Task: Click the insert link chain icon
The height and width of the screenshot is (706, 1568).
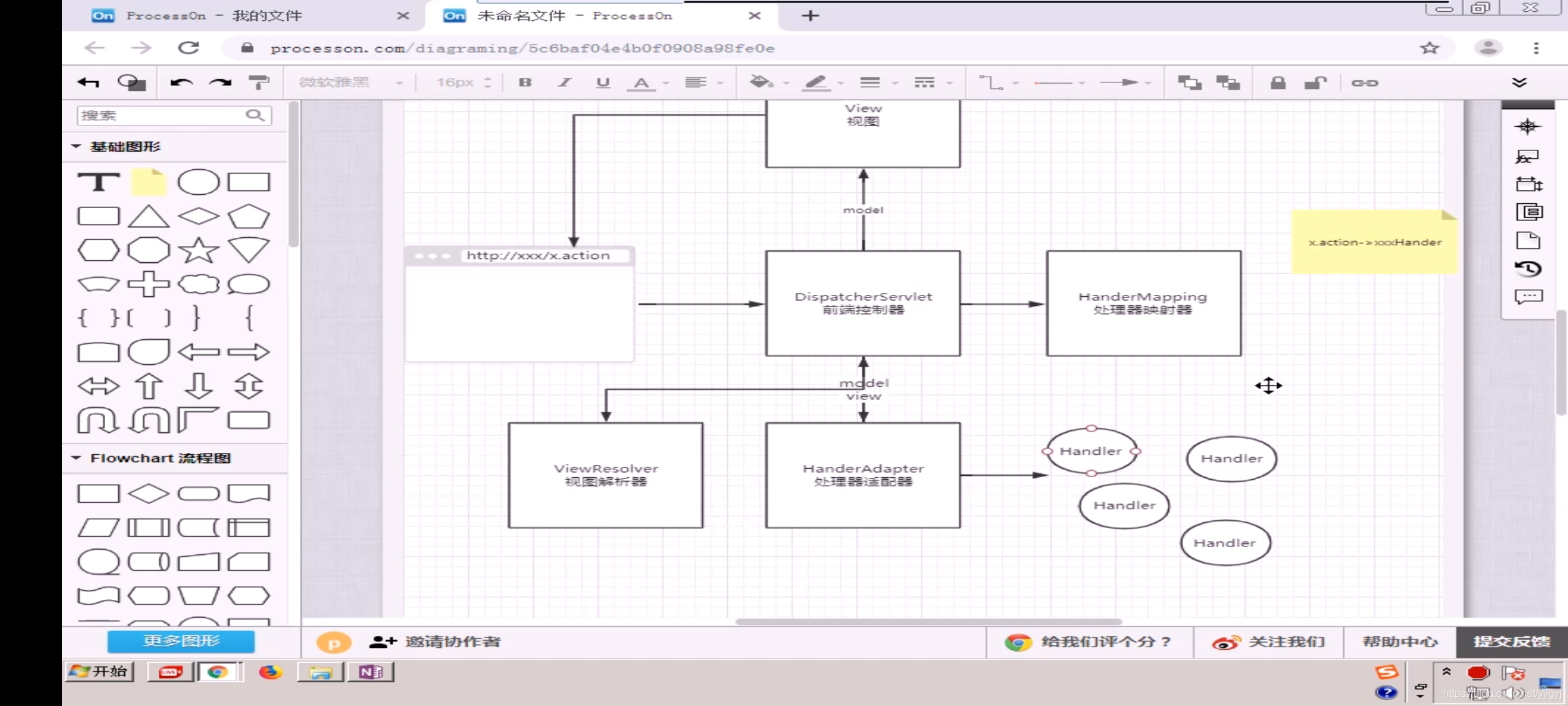Action: point(1364,82)
